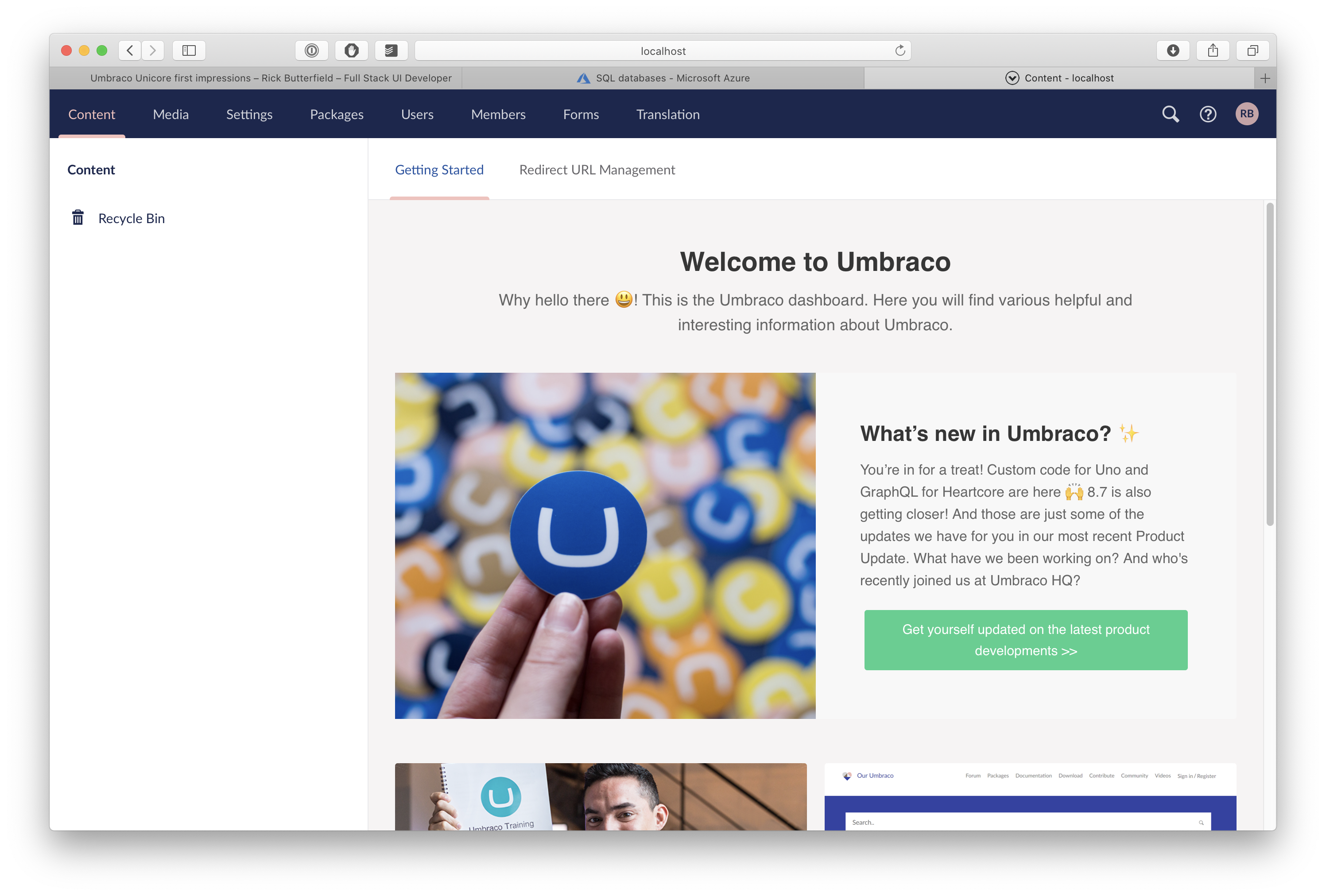Switch to the Redirect URL Management tab
This screenshot has height=896, width=1326.
tap(597, 170)
